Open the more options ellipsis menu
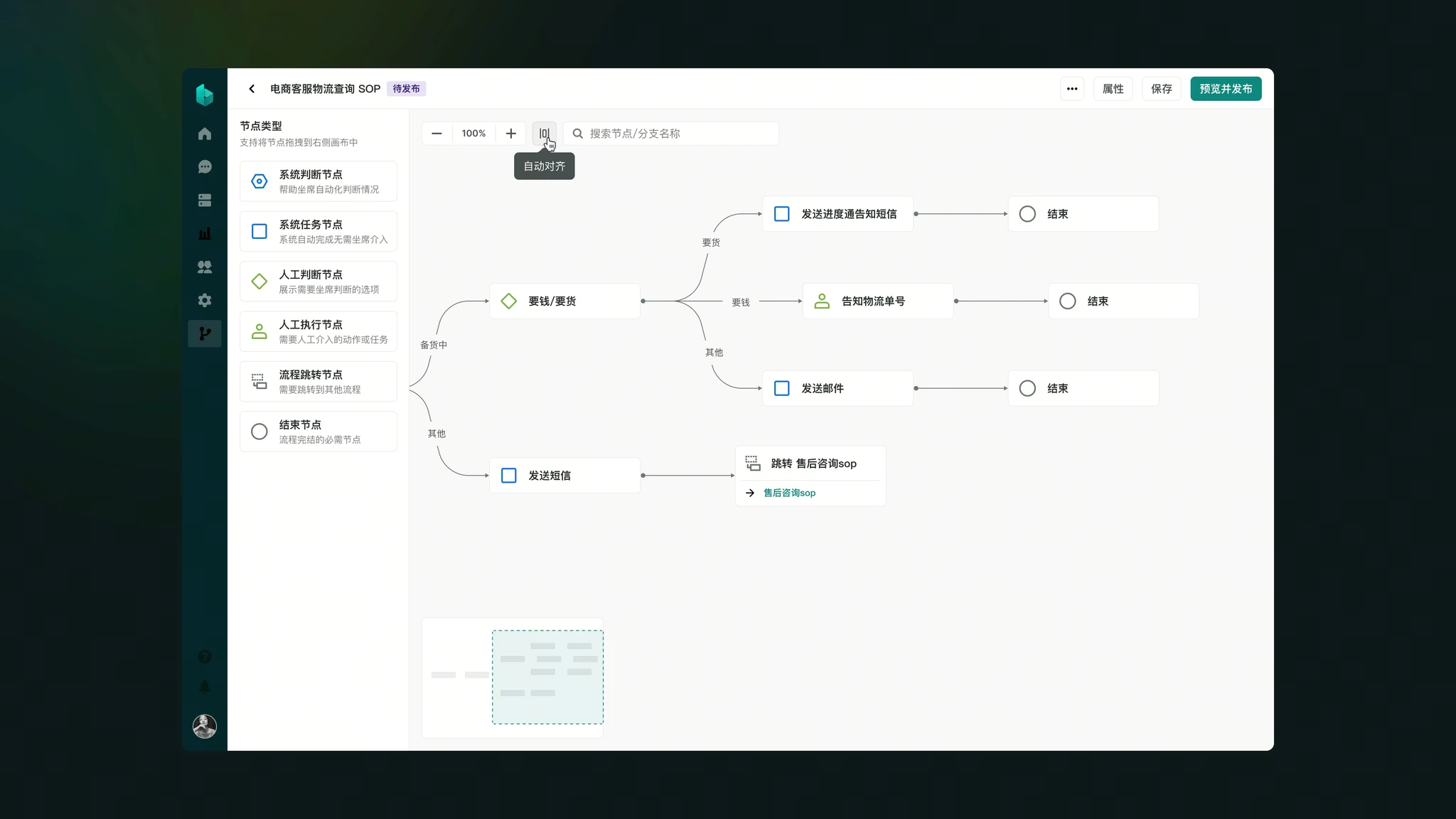 pos(1072,89)
